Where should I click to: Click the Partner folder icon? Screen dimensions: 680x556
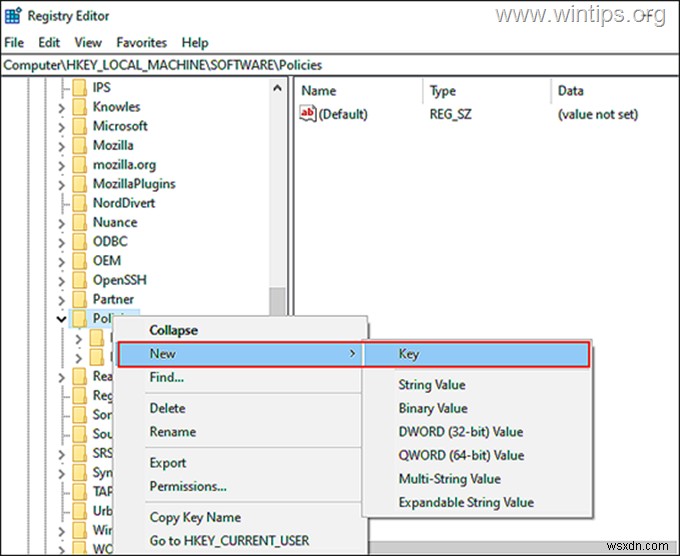tap(80, 299)
